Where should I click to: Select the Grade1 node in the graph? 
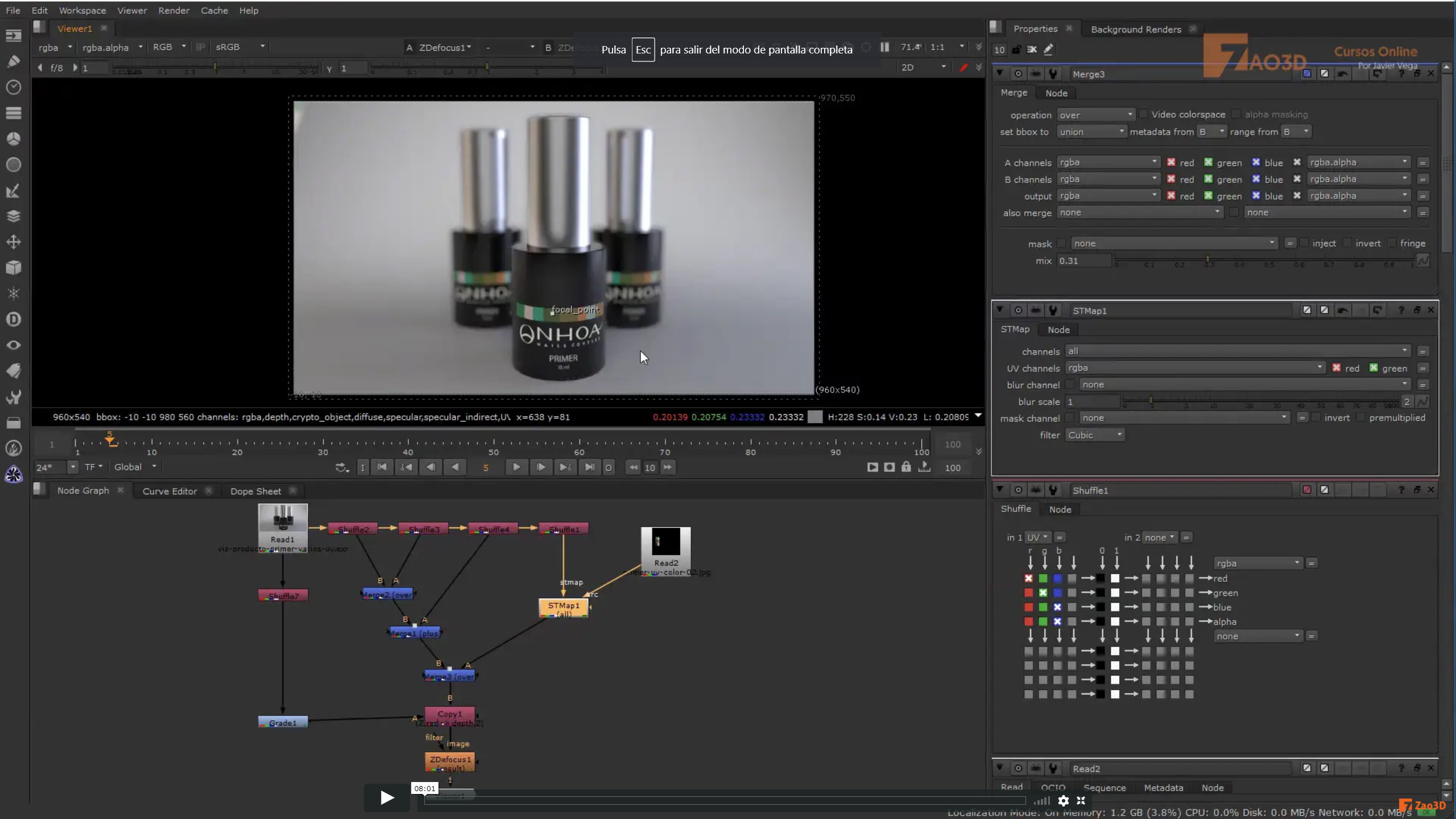pos(283,722)
